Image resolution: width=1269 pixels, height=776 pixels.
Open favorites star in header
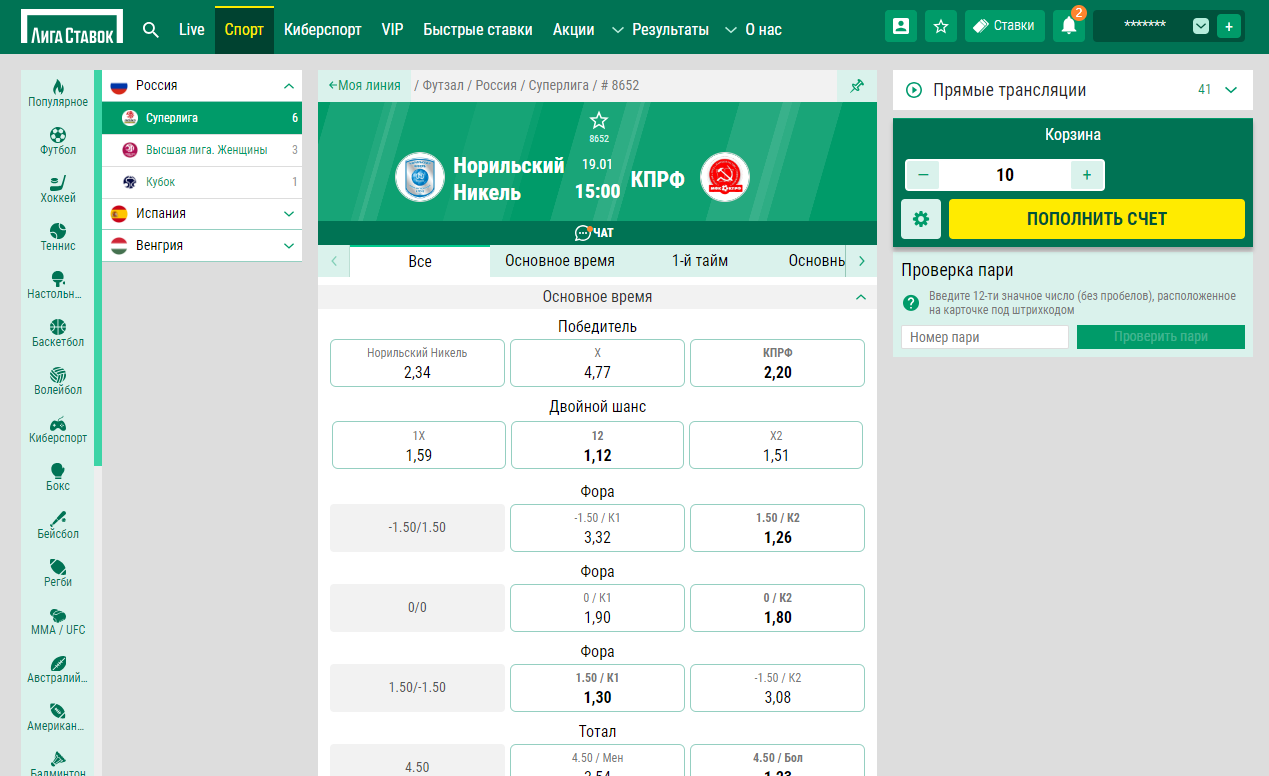coord(941,26)
